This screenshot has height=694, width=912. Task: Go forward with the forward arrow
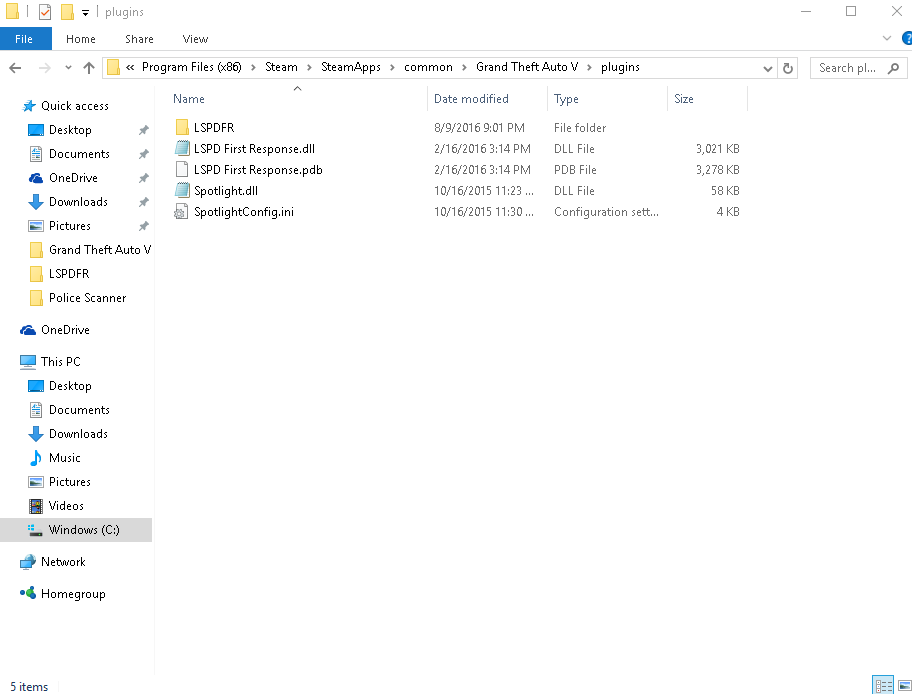coord(44,68)
